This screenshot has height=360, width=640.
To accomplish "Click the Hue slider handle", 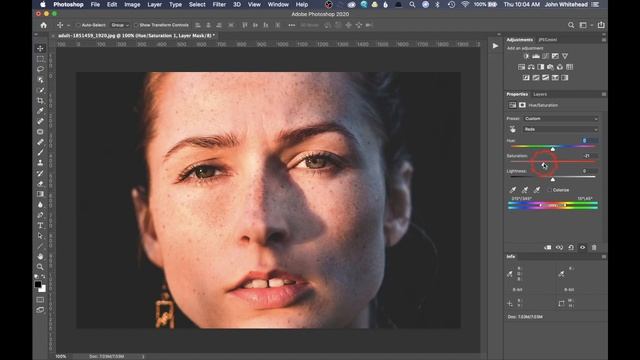I will (x=553, y=149).
